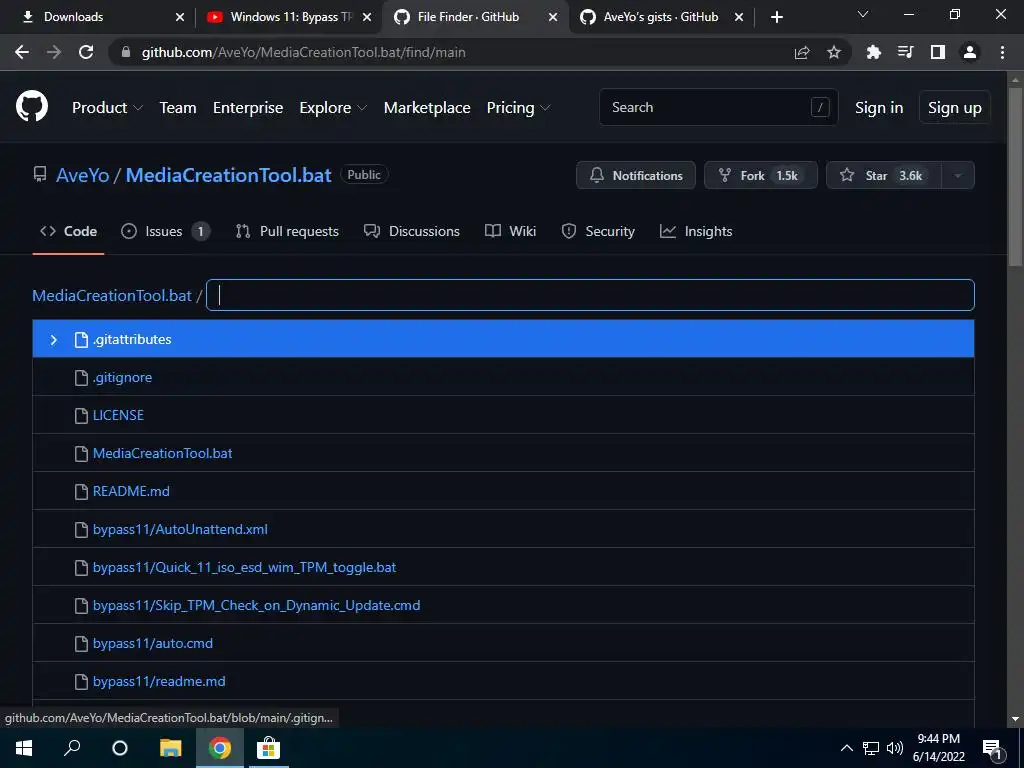Go back using browser back arrow

pyautogui.click(x=22, y=52)
